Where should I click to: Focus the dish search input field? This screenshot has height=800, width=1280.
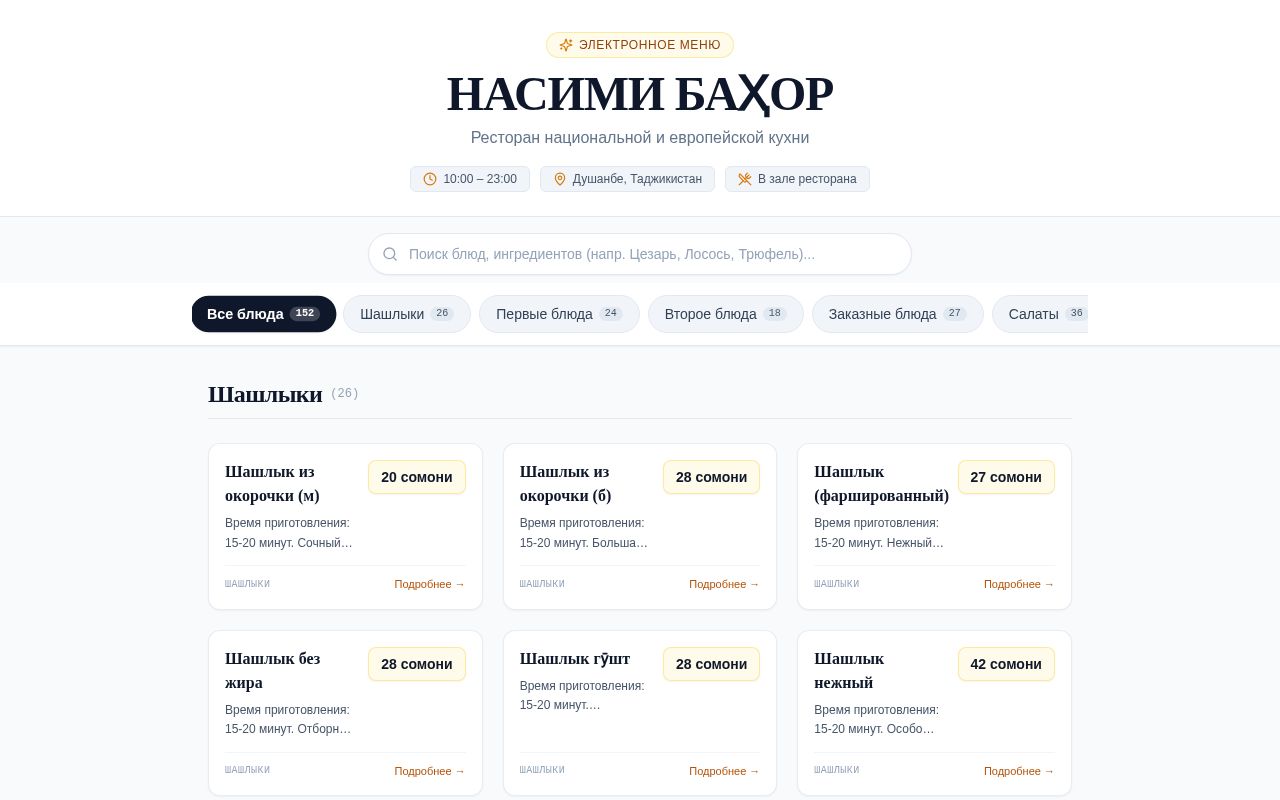click(640, 254)
